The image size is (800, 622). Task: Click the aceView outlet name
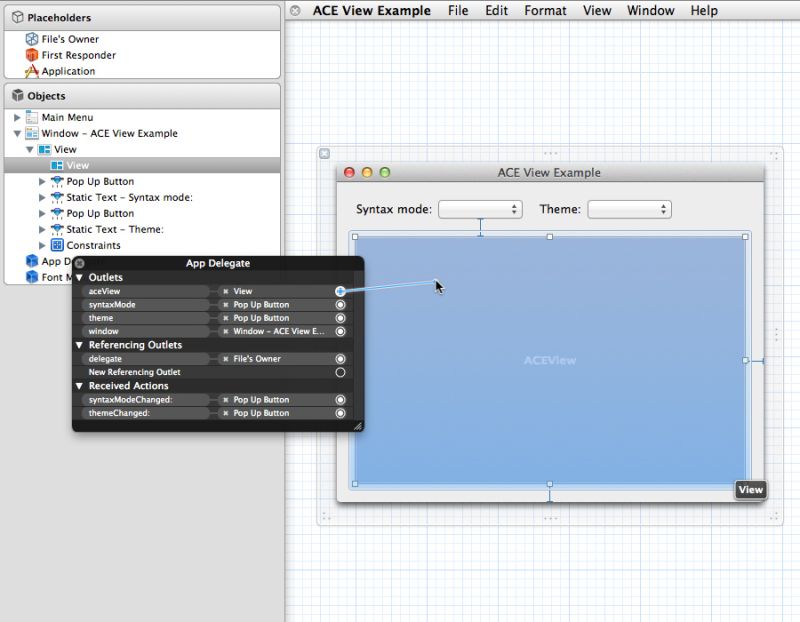click(104, 291)
